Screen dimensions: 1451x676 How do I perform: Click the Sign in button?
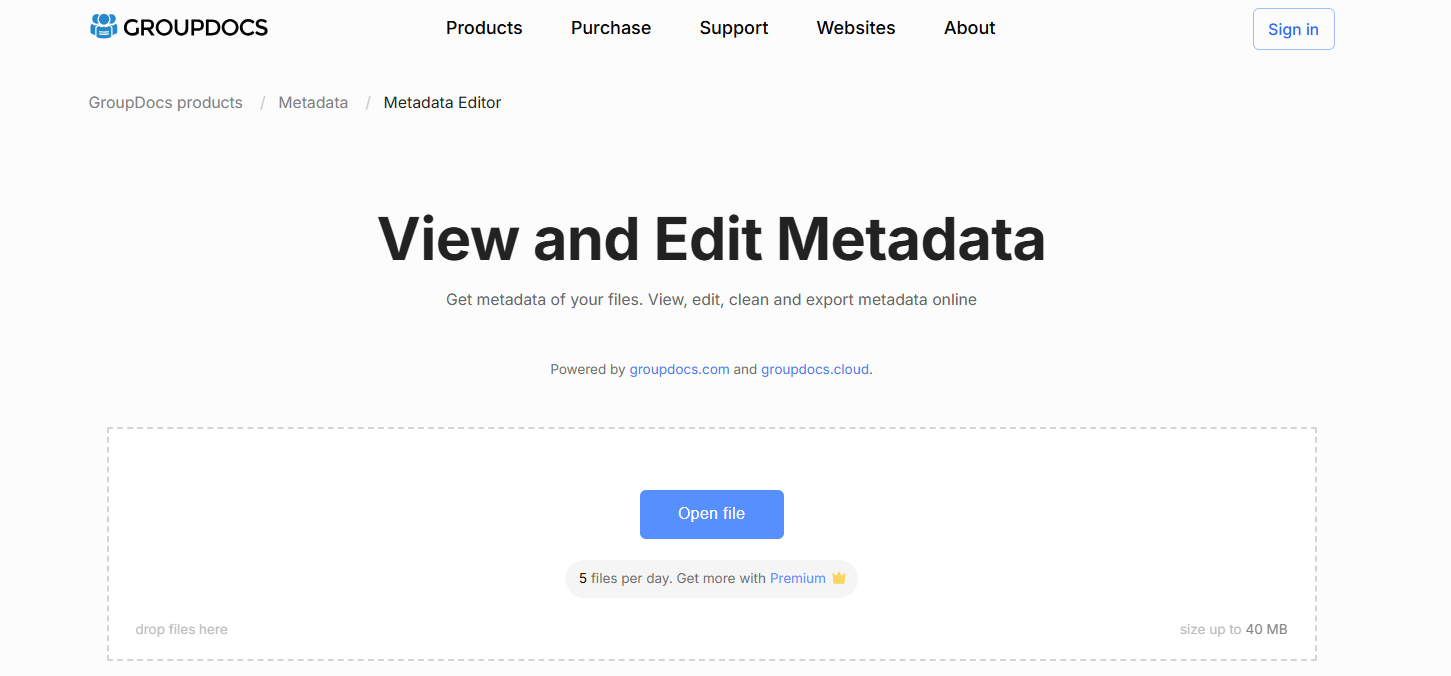1293,29
